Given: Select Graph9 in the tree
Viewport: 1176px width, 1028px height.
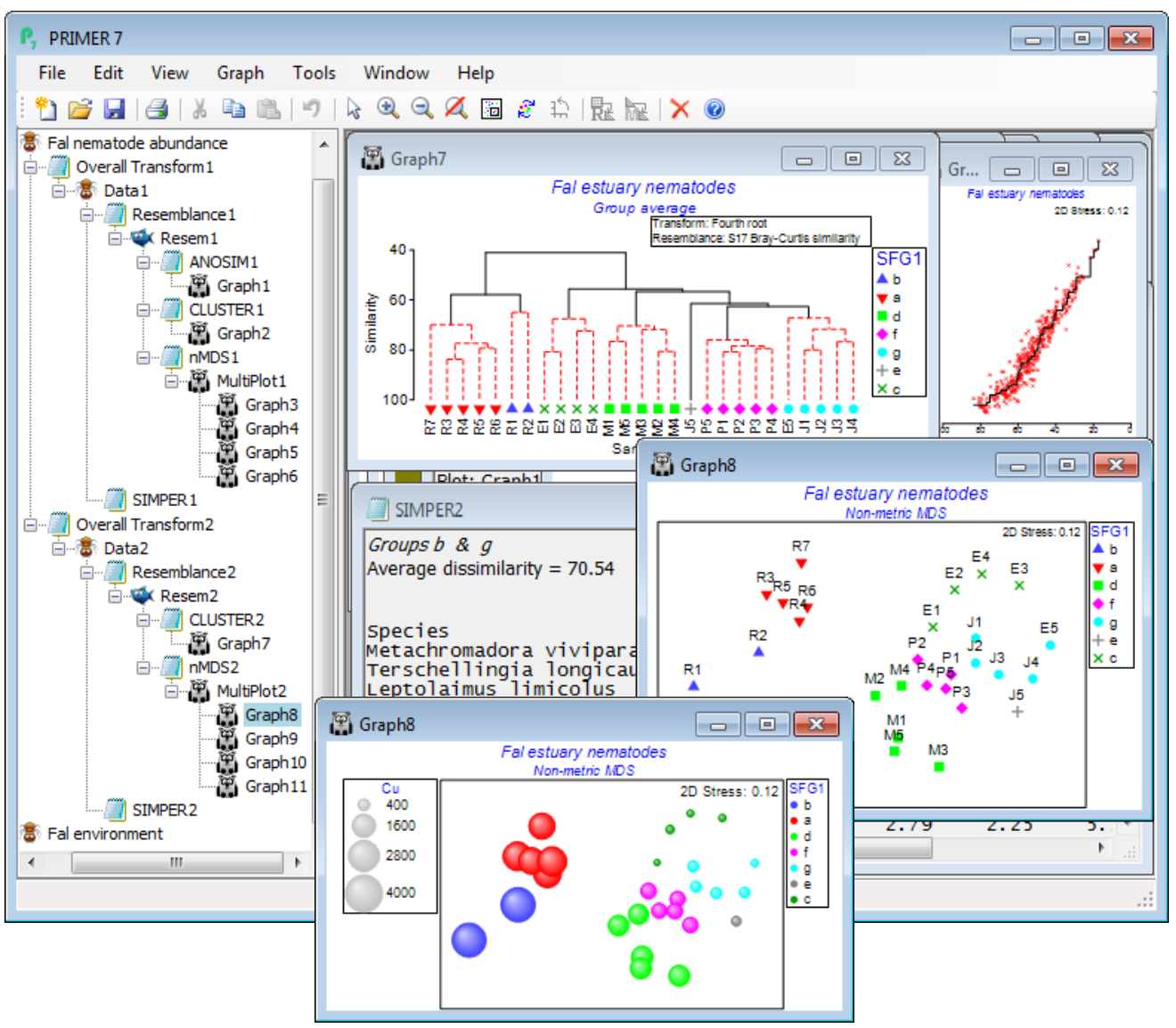Looking at the screenshot, I should coord(272,738).
